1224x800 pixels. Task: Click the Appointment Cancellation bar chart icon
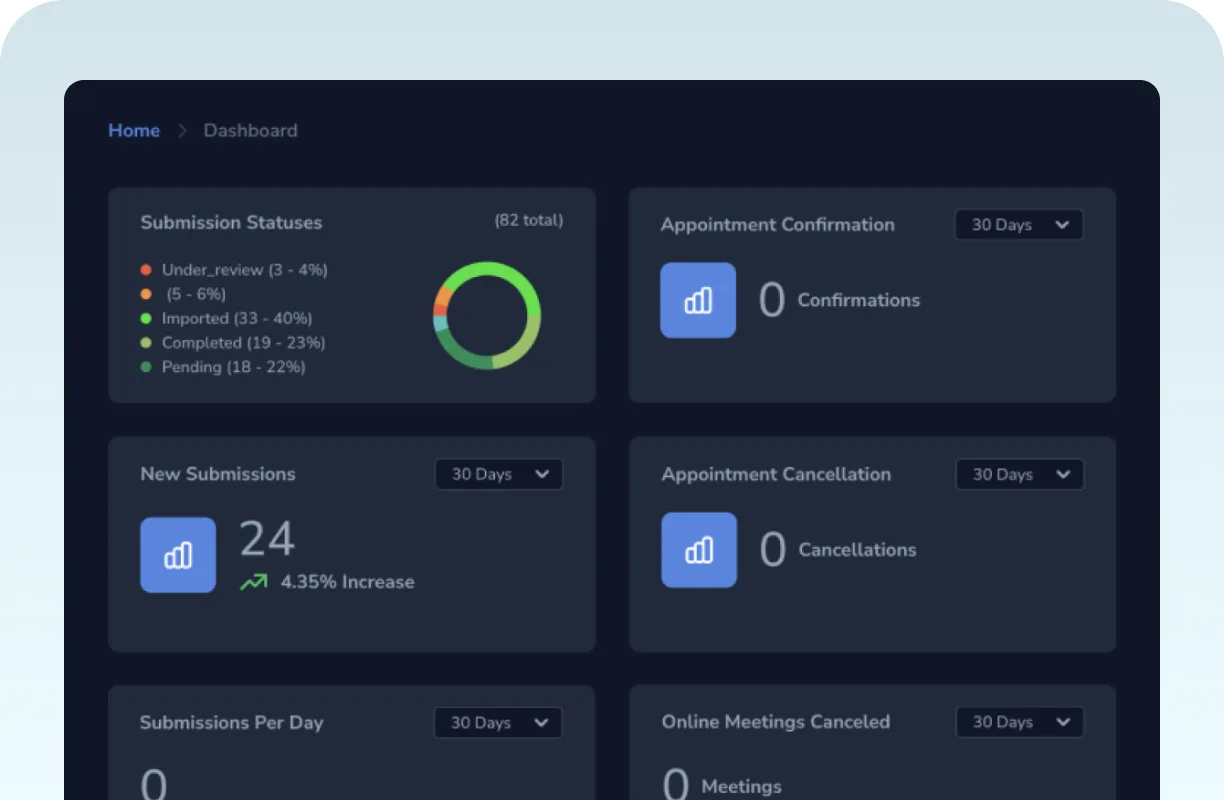pyautogui.click(x=699, y=550)
